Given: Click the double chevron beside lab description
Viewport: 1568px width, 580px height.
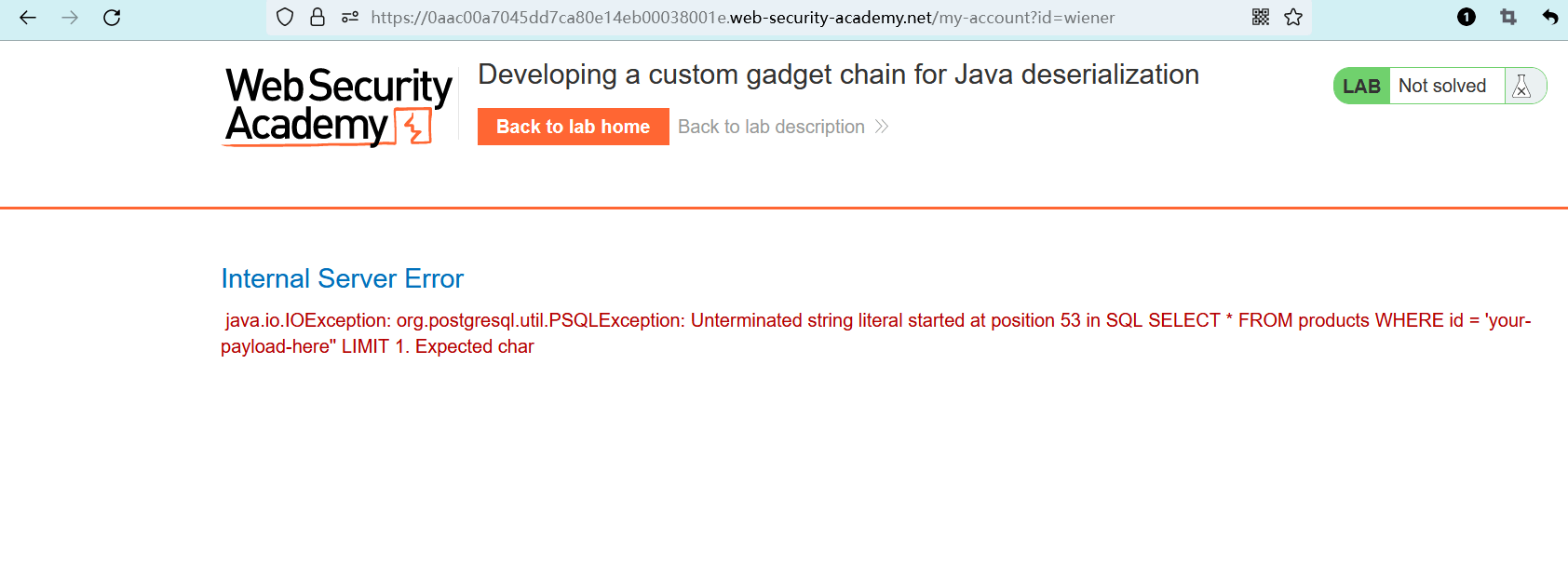Looking at the screenshot, I should pyautogui.click(x=882, y=128).
